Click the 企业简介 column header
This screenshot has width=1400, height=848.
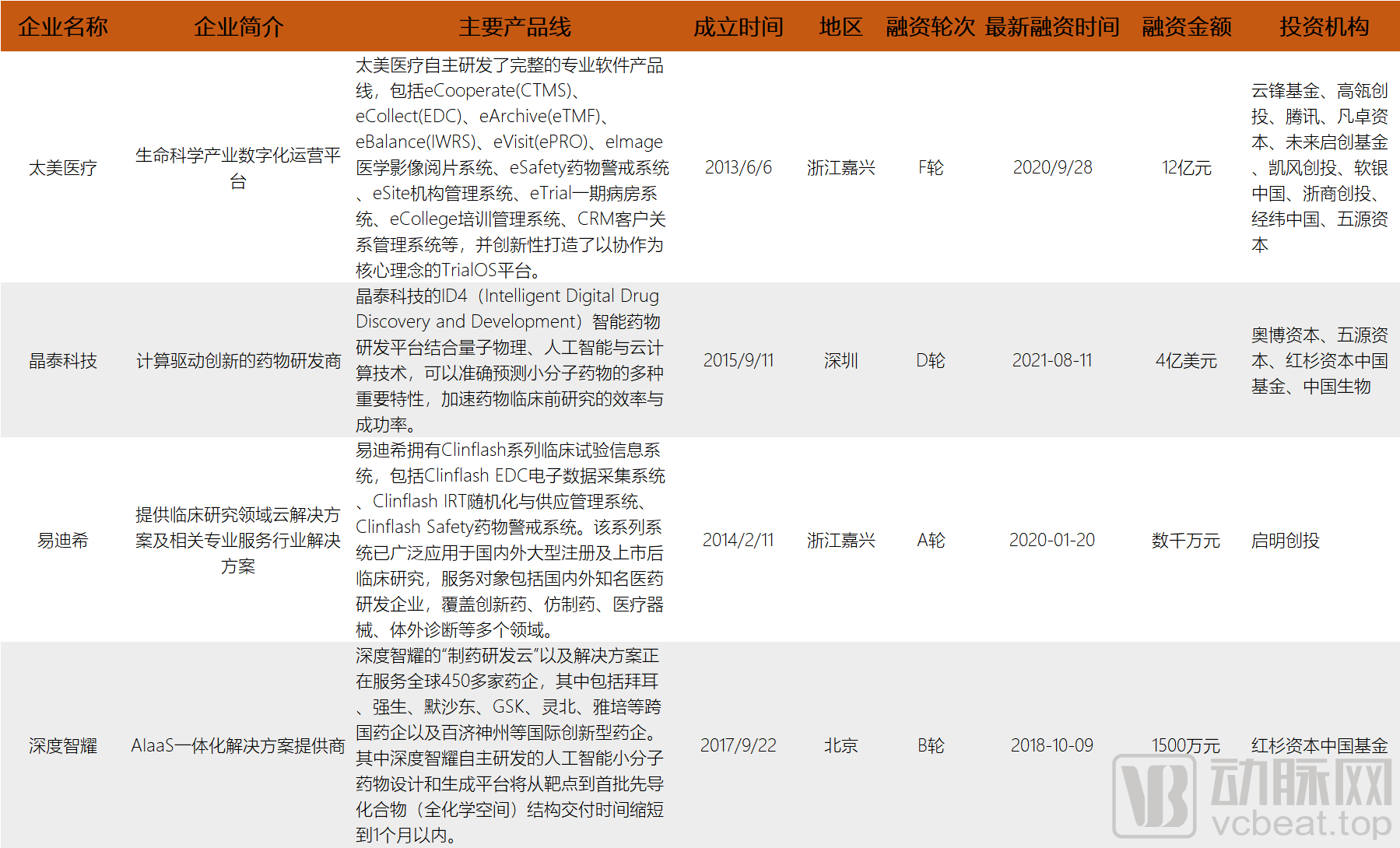point(238,27)
